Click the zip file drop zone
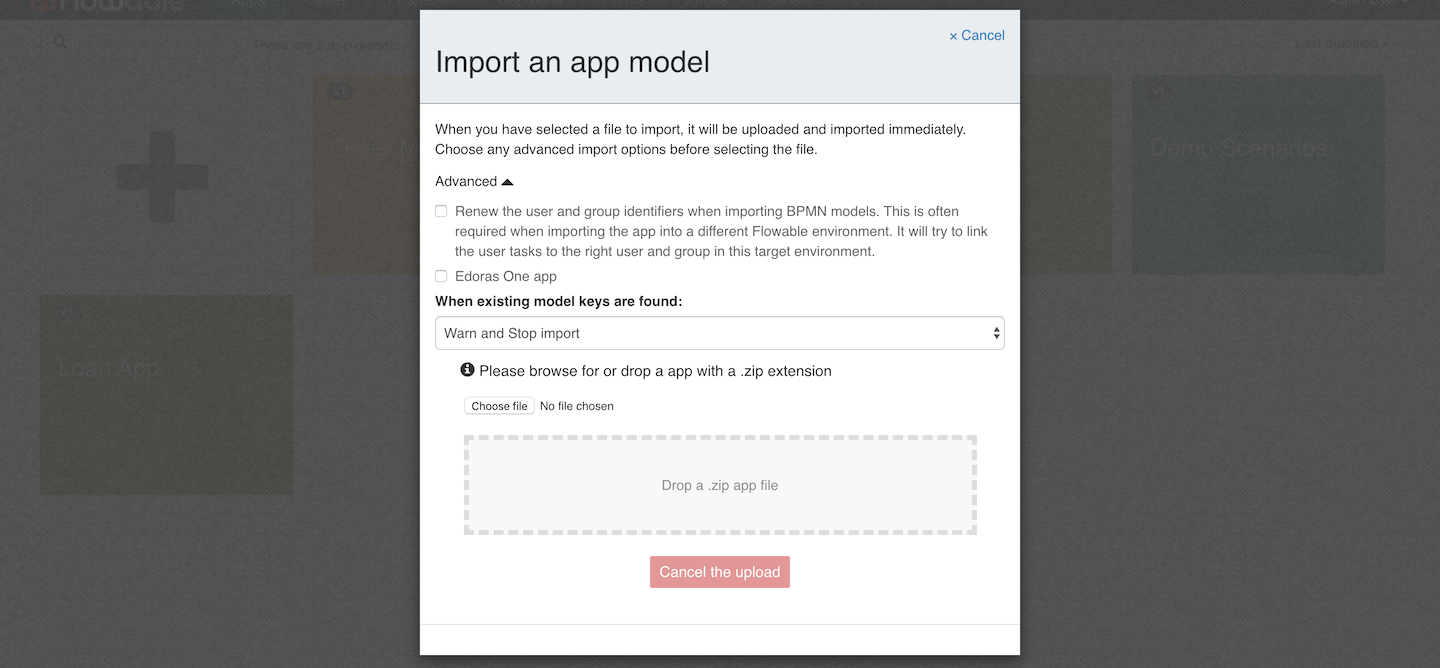1440x668 pixels. coord(719,484)
